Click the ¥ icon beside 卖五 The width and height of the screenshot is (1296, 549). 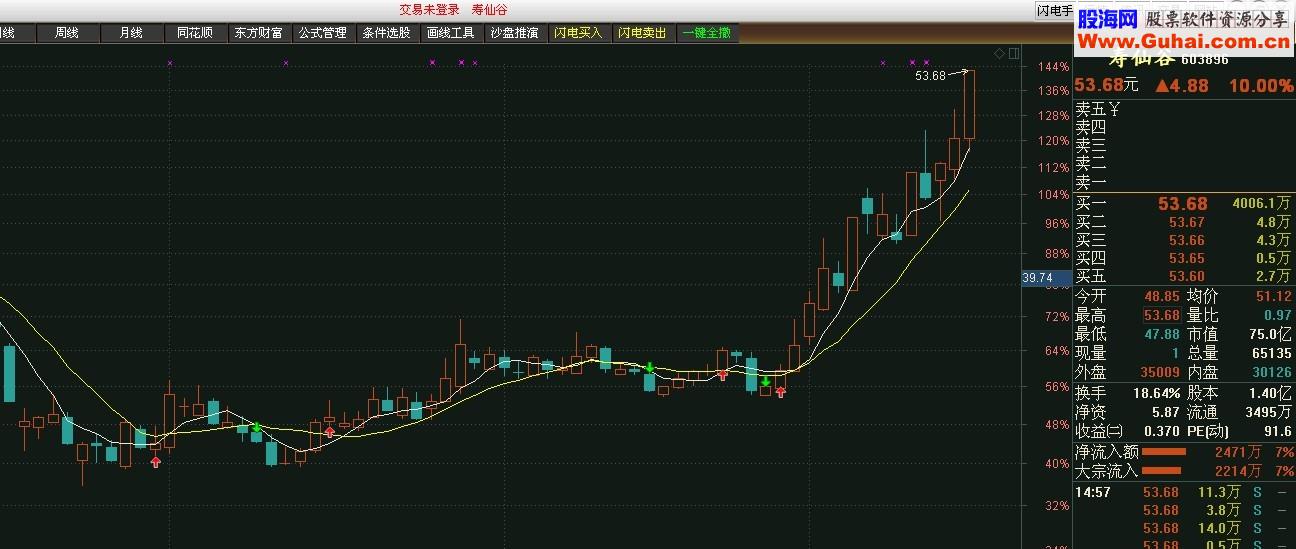tap(1113, 109)
